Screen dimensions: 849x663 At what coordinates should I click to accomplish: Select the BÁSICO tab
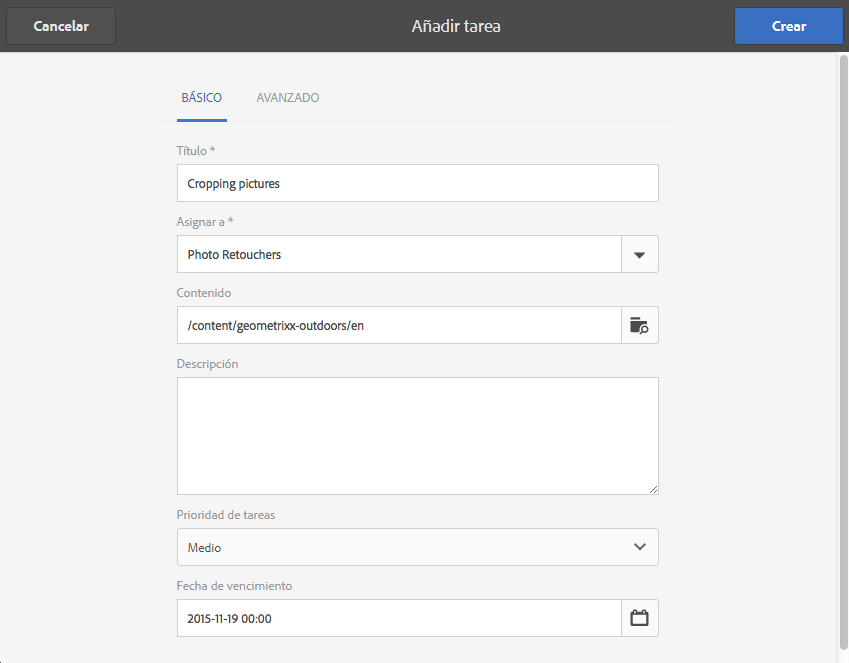(x=201, y=98)
